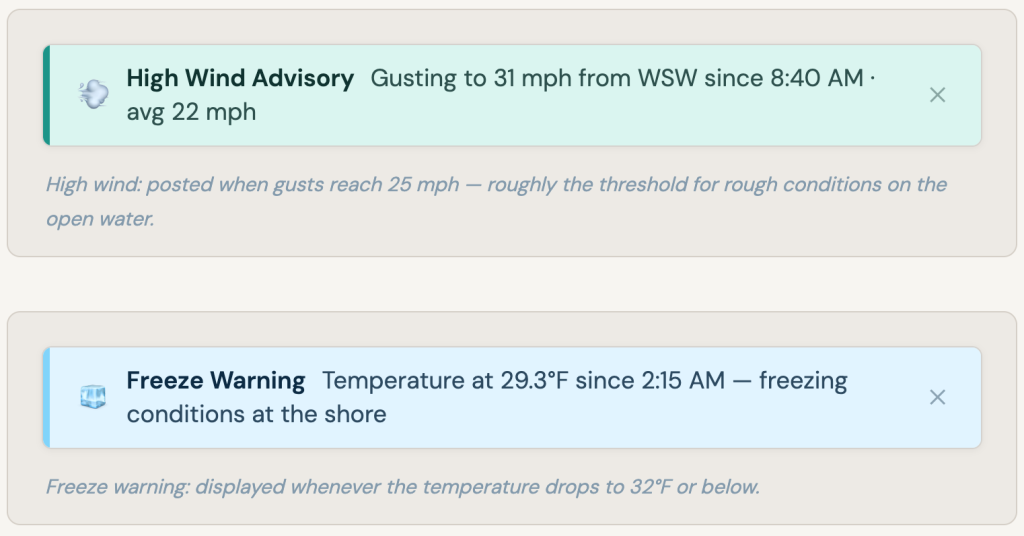The image size is (1024, 536).
Task: Select the Freeze Warning title
Action: (215, 381)
